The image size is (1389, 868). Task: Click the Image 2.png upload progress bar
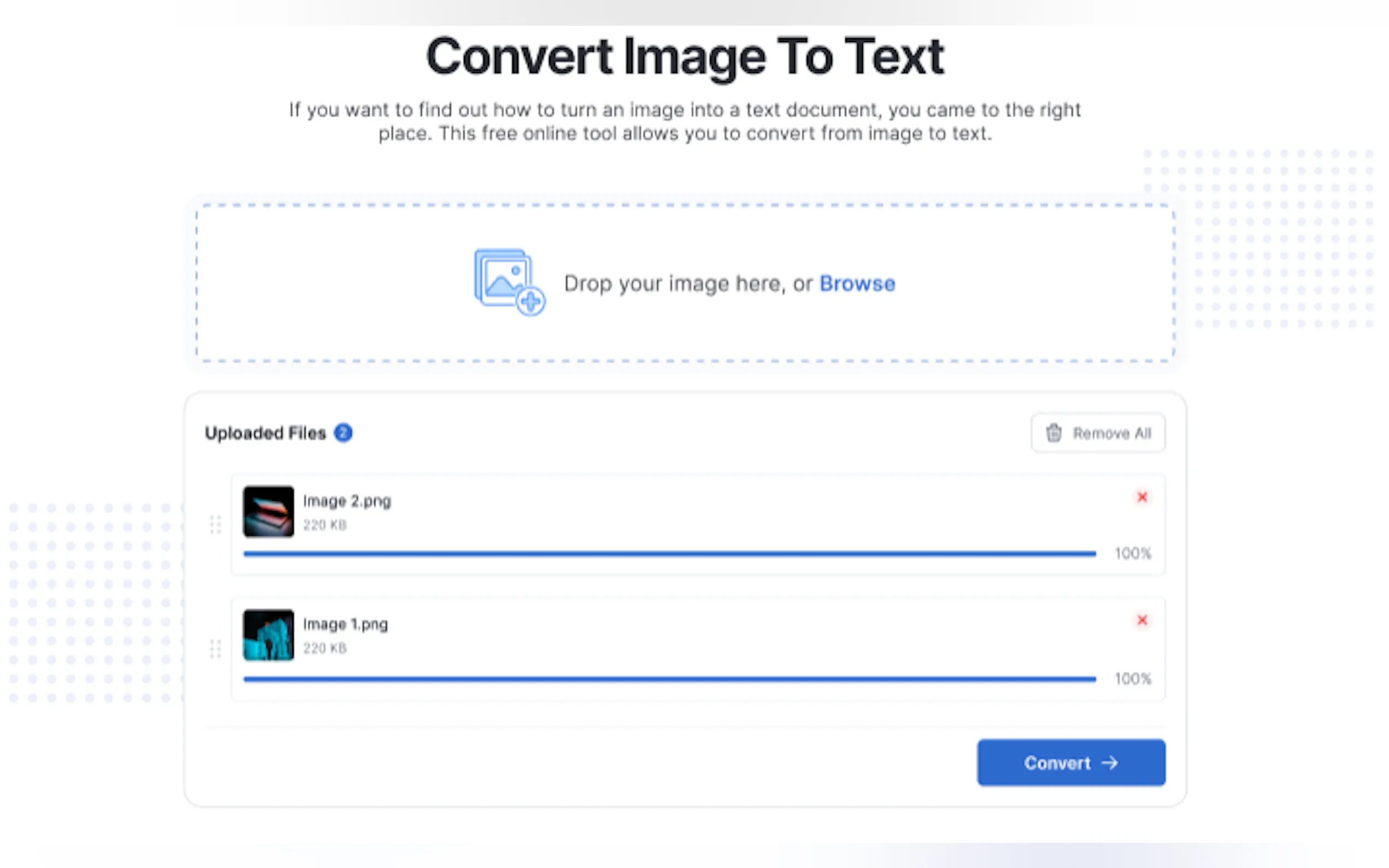pyautogui.click(x=669, y=554)
